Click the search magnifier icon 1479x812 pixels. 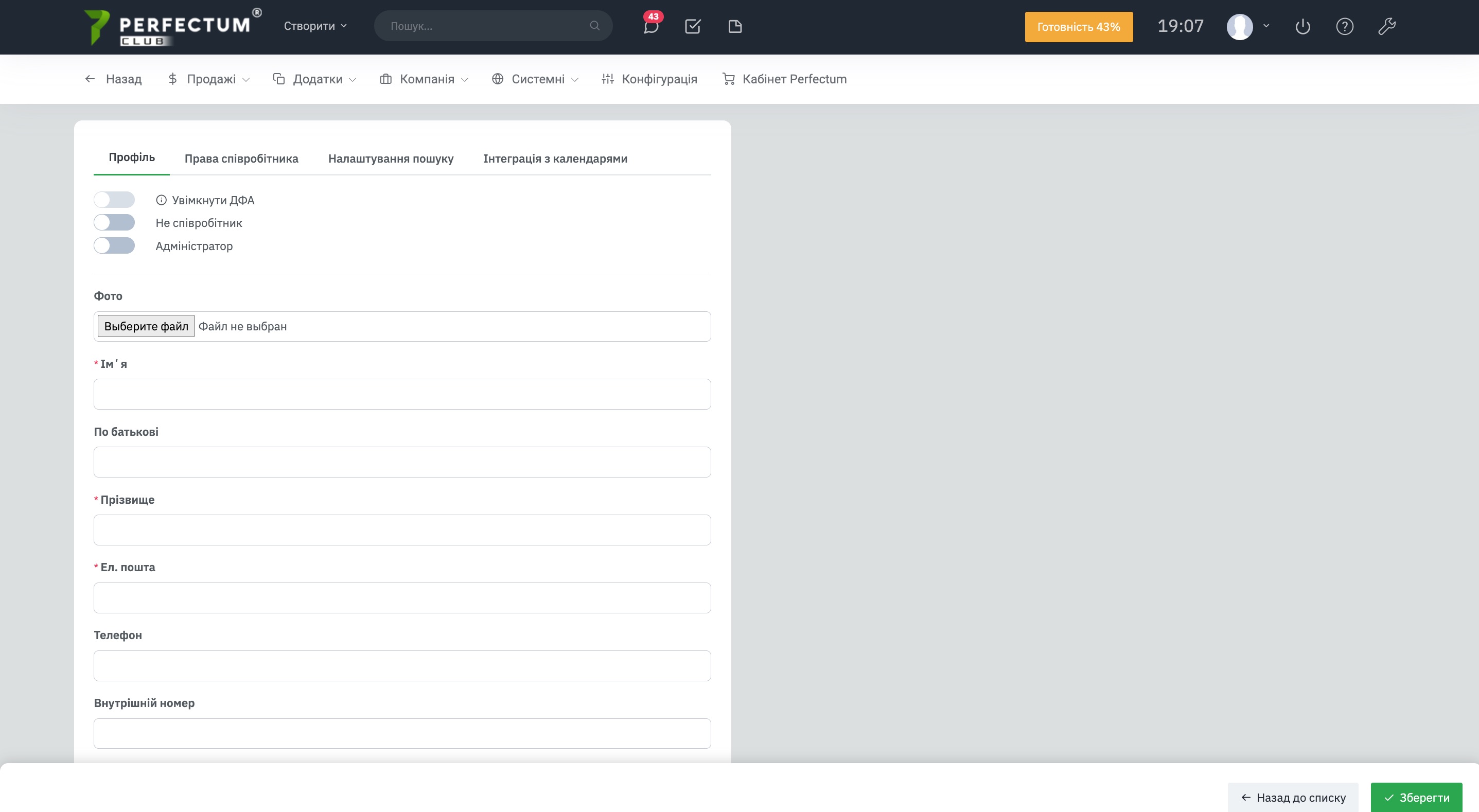click(x=595, y=26)
